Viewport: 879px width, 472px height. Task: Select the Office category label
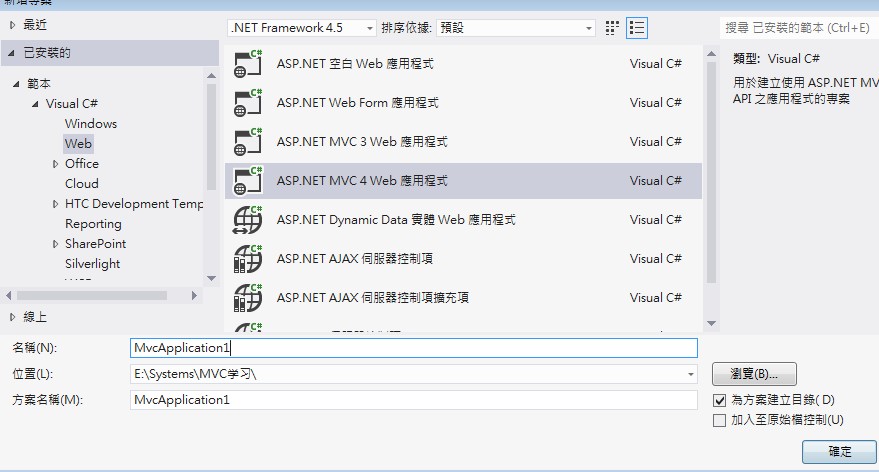pyautogui.click(x=82, y=164)
